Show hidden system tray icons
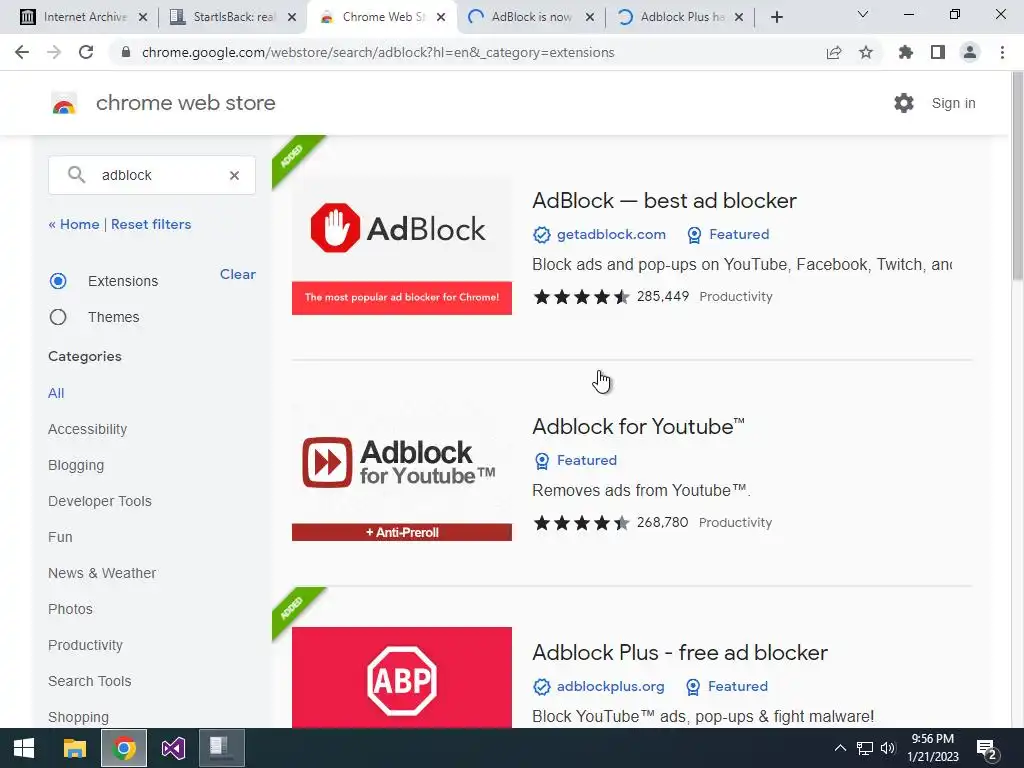The width and height of the screenshot is (1024, 768). coord(840,748)
